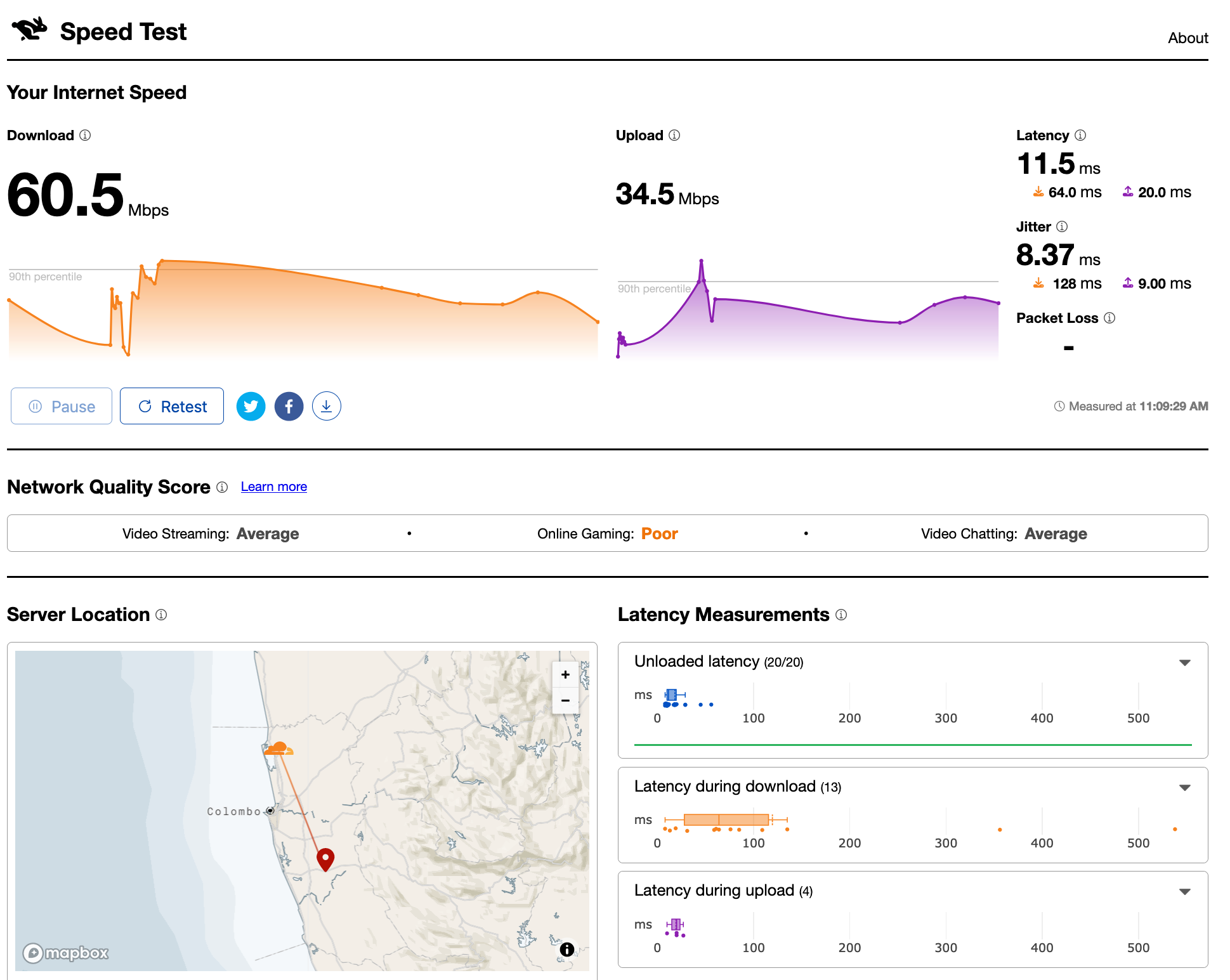Click the map attribution info icon

566,950
